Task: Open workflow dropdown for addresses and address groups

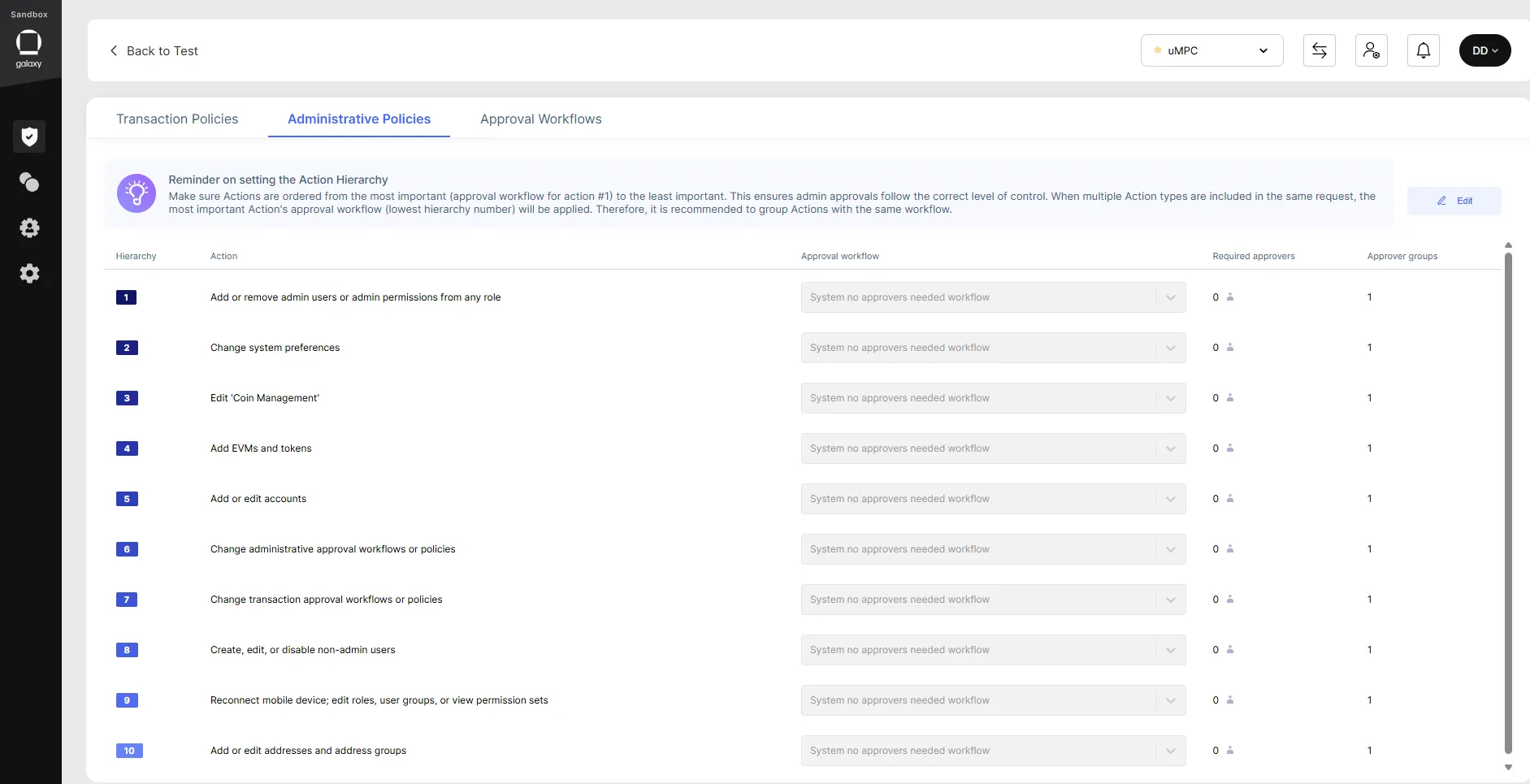Action: (993, 751)
